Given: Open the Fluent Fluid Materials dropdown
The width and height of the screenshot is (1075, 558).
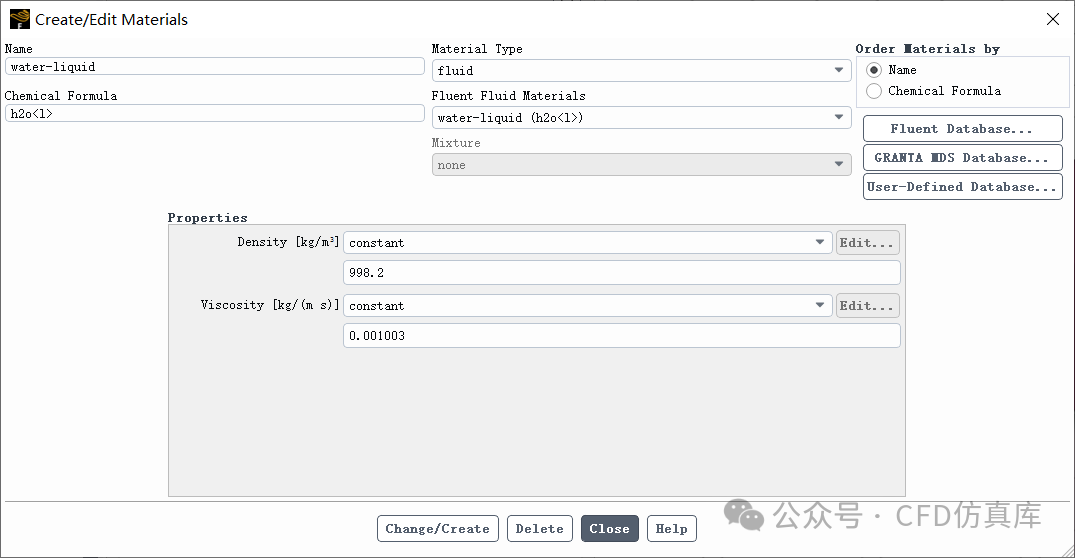Looking at the screenshot, I should (x=641, y=118).
